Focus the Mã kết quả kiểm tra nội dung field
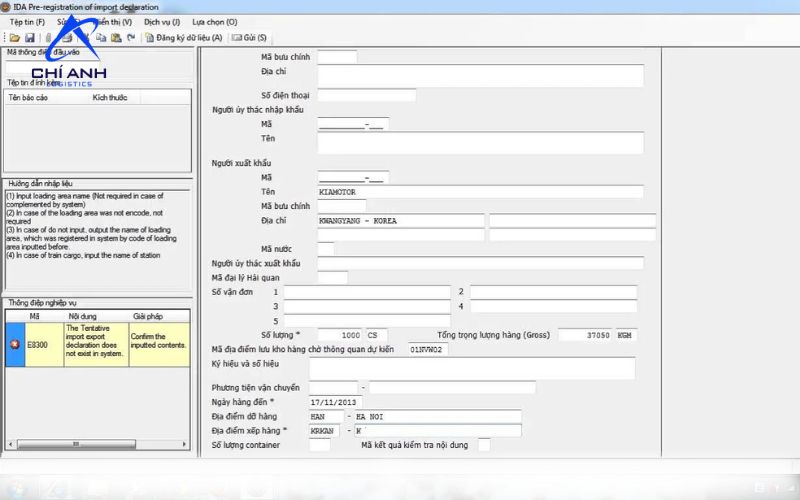Viewport: 800px width, 500px height. point(484,445)
